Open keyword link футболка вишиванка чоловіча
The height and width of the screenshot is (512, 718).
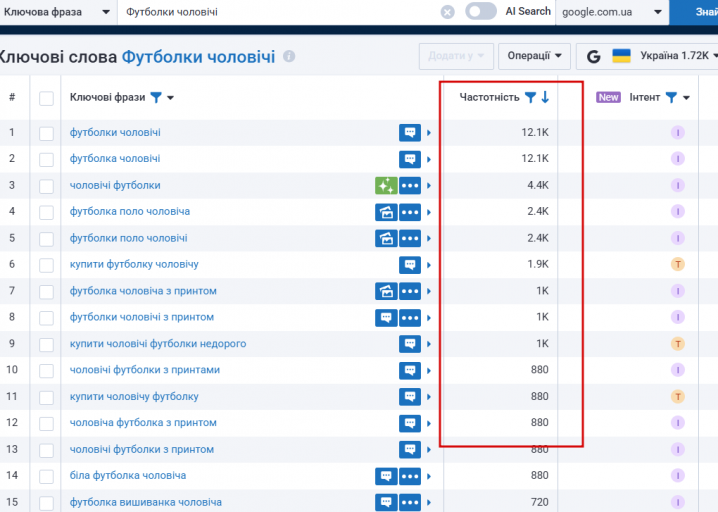click(146, 502)
